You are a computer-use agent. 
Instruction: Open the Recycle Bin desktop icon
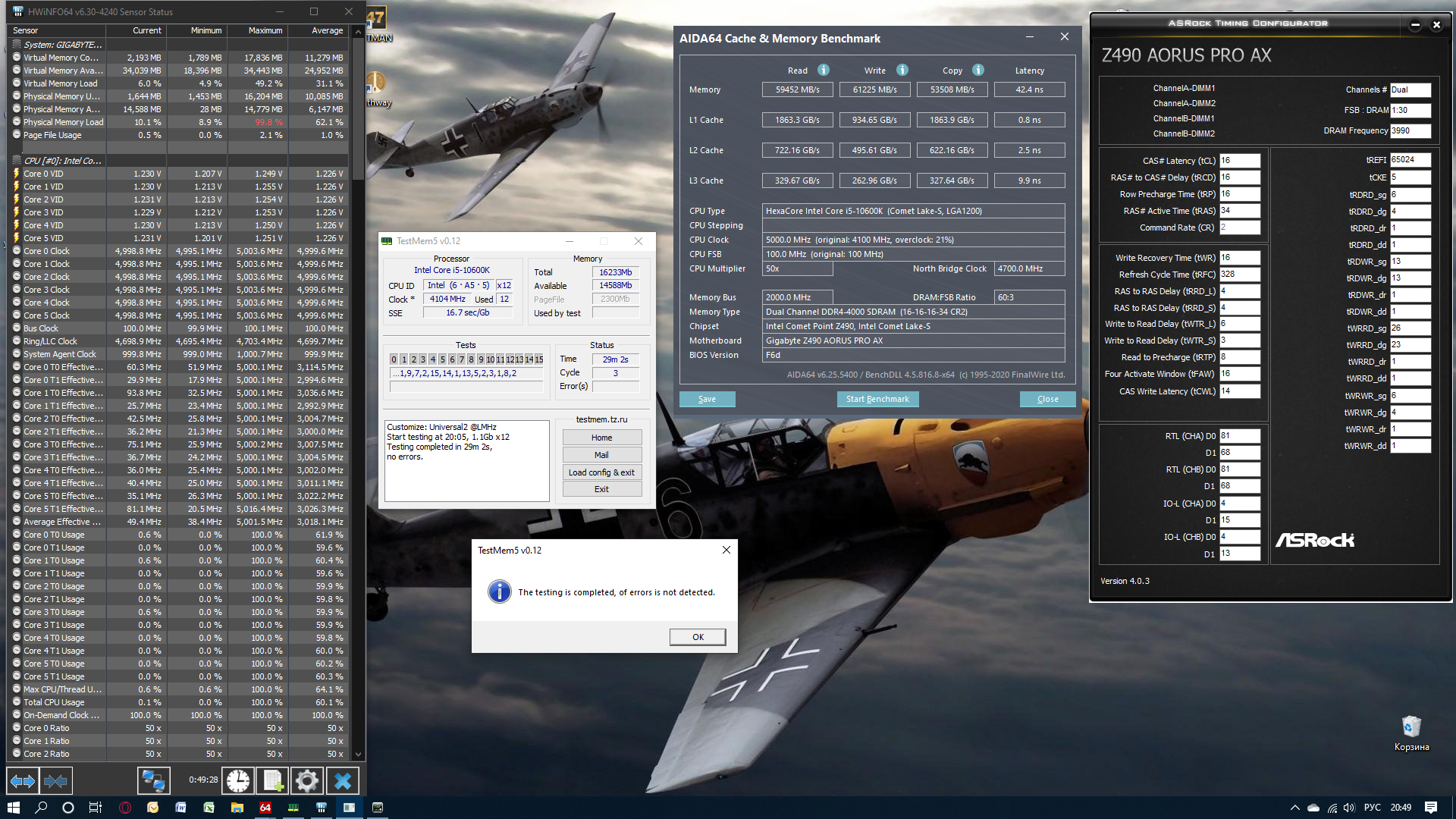point(1410,728)
